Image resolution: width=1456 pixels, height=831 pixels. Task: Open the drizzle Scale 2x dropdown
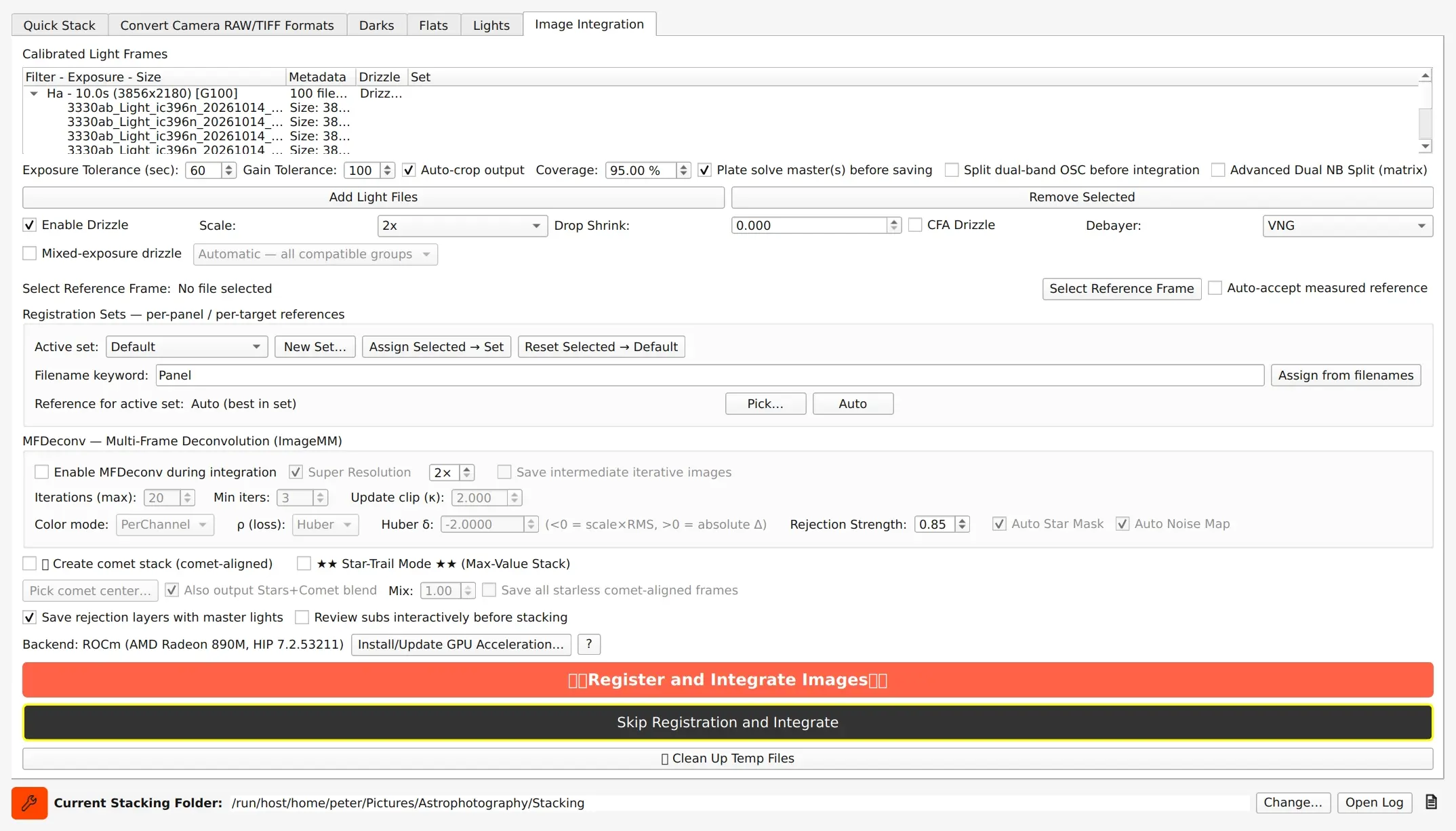coord(462,226)
